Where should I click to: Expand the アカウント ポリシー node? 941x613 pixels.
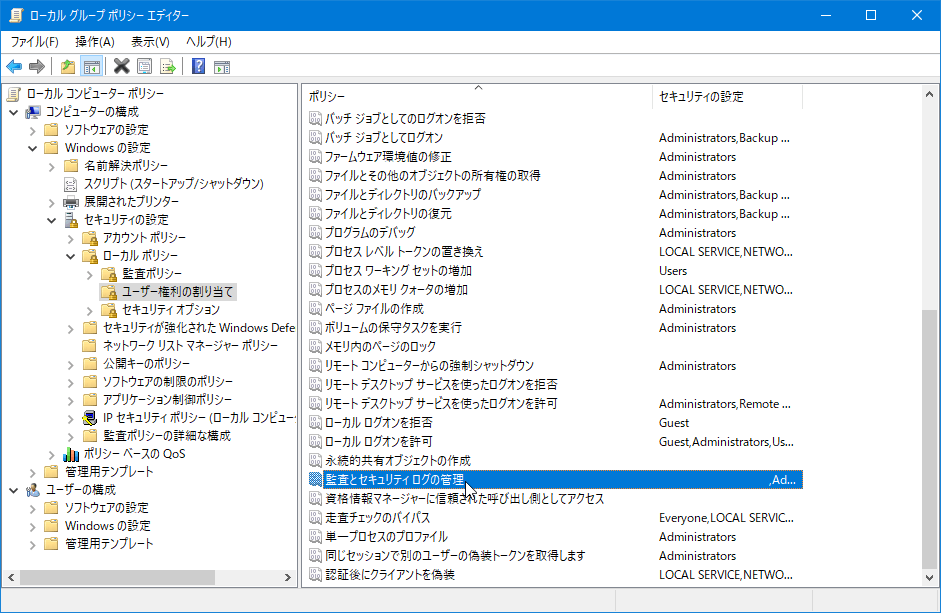[71, 238]
